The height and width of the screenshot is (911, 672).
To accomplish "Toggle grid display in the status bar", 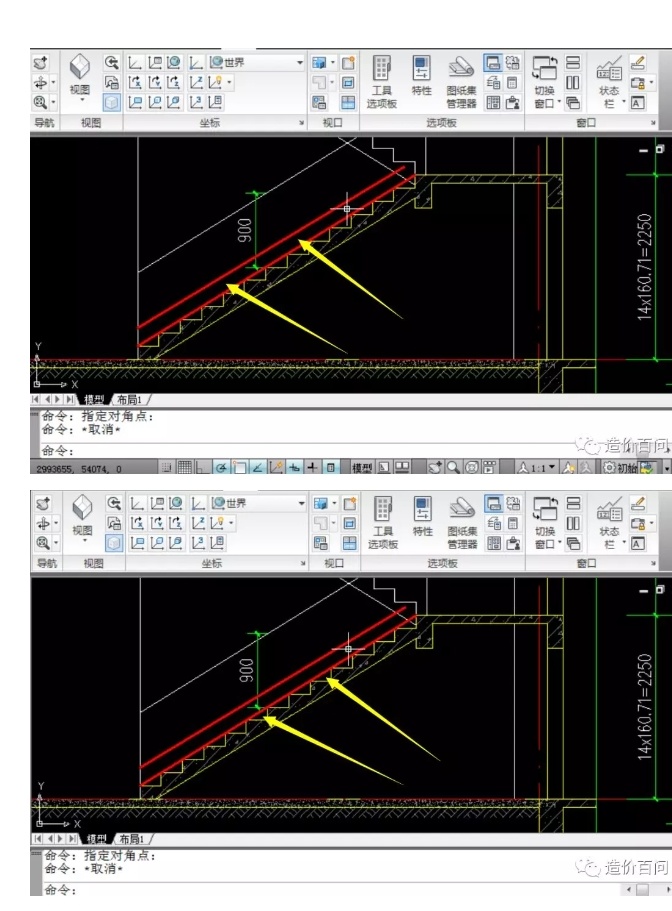I will pos(185,467).
